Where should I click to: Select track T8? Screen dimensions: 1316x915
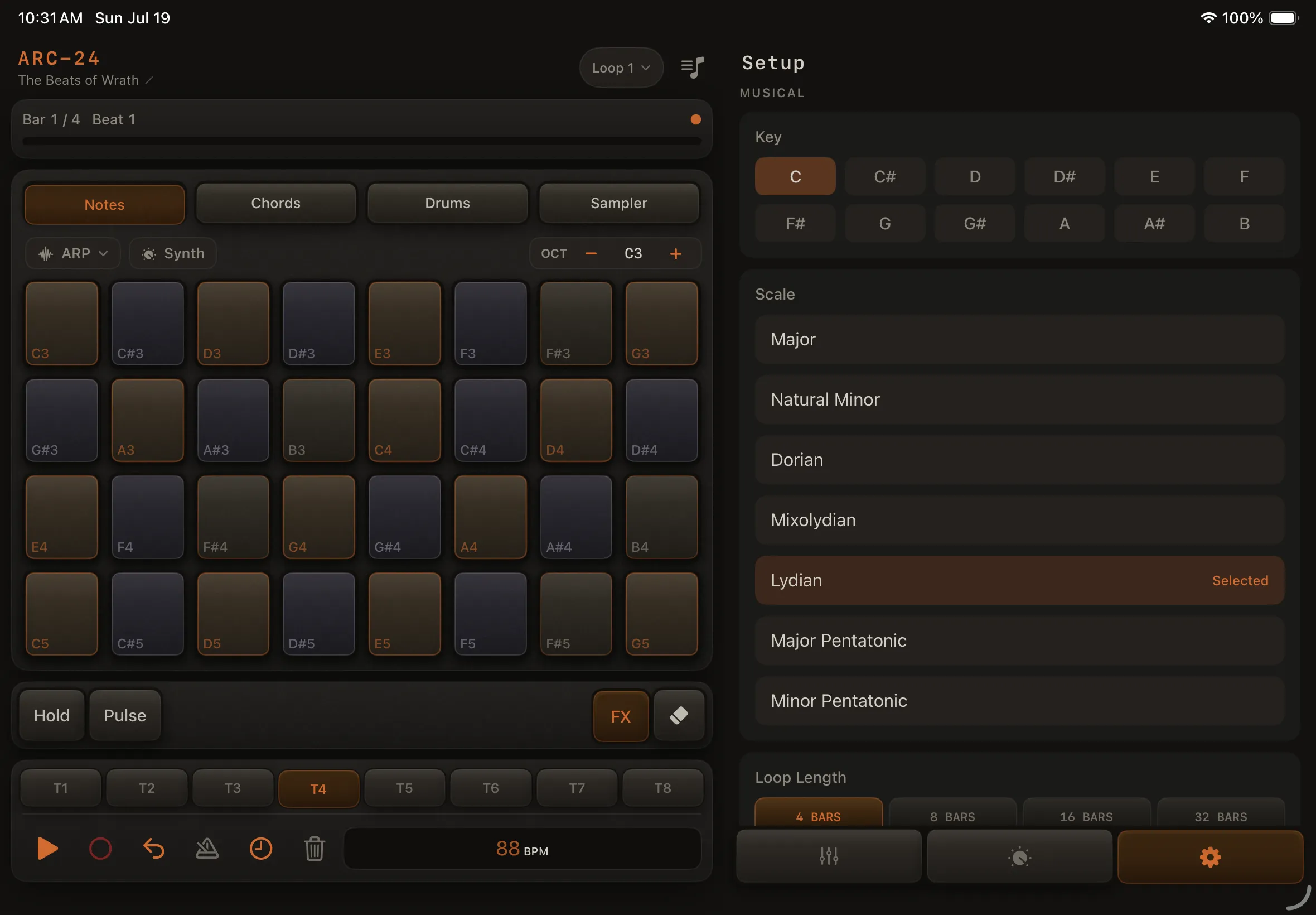(663, 788)
